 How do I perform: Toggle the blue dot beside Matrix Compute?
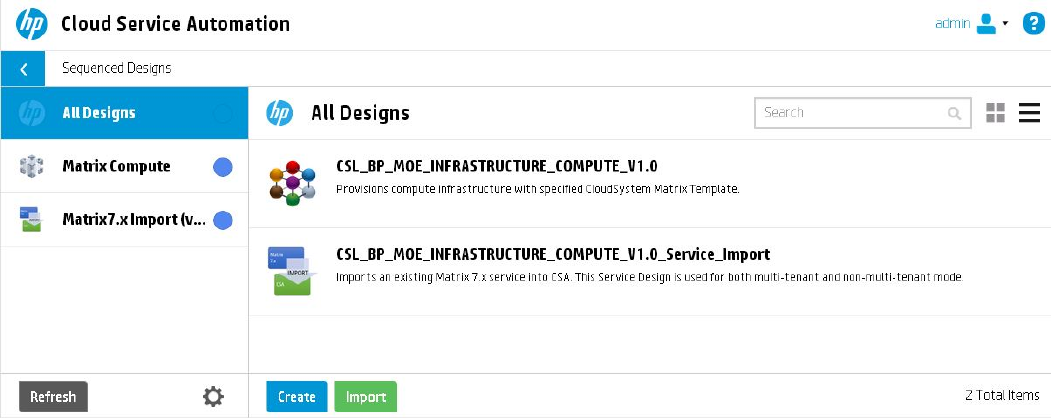point(223,167)
